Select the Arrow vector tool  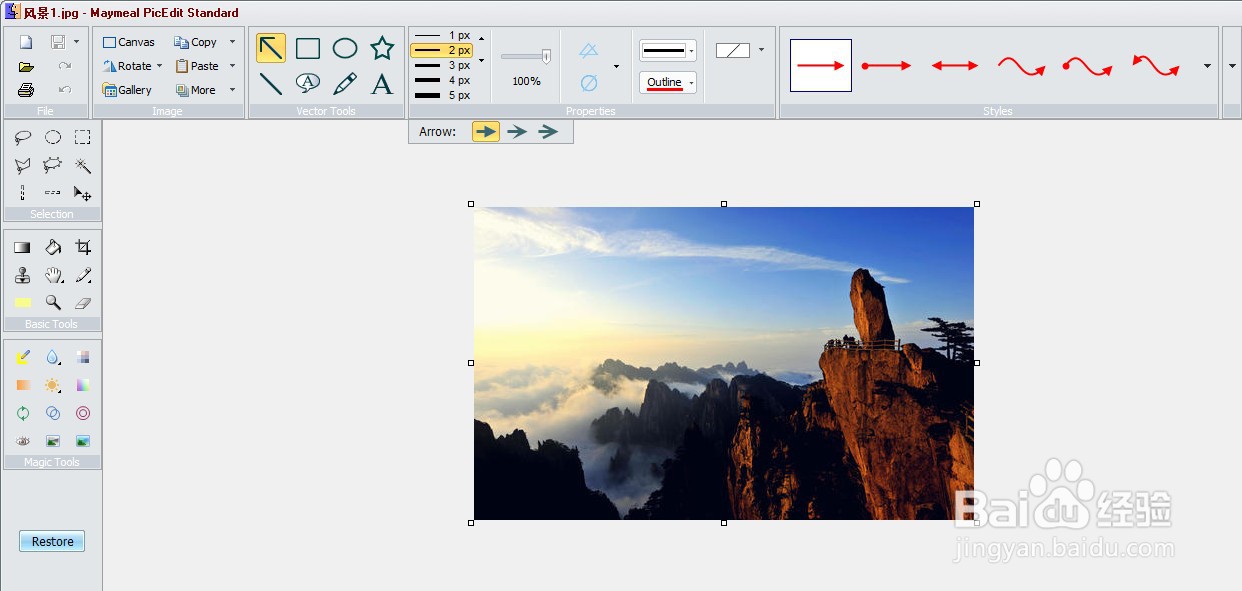click(271, 48)
